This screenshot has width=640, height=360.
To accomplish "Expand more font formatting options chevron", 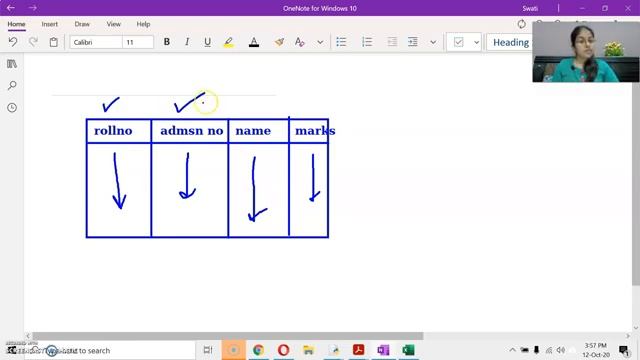I will pyautogui.click(x=320, y=42).
